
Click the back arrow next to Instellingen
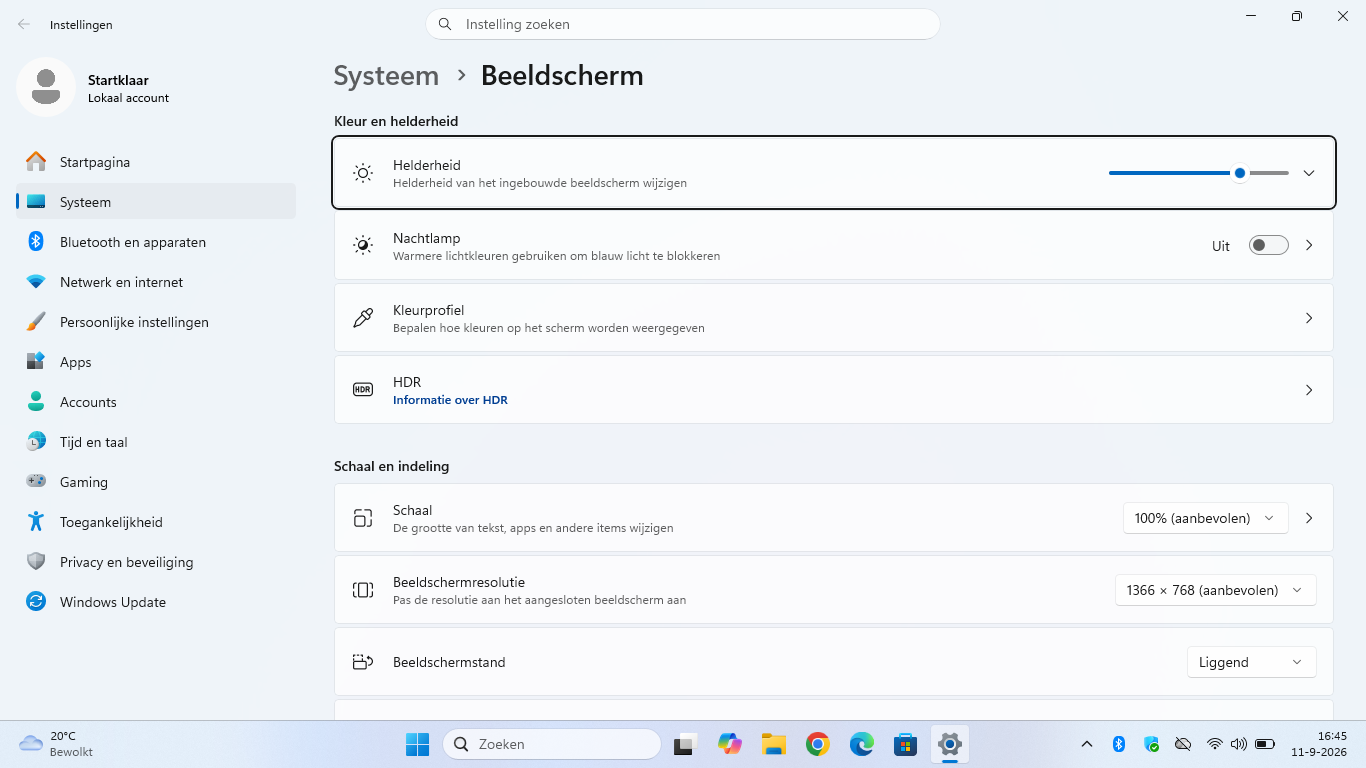point(24,24)
